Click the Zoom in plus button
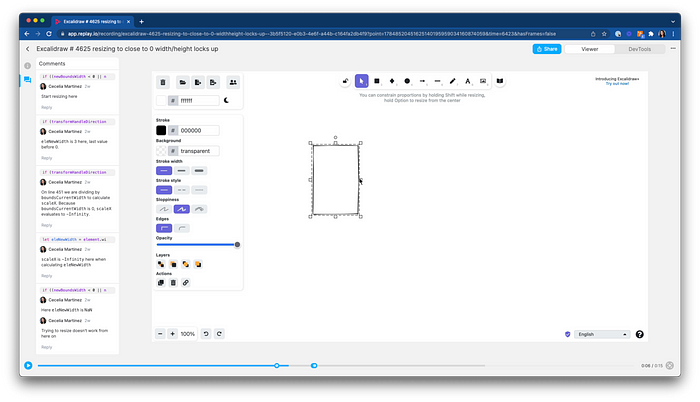 click(172, 334)
